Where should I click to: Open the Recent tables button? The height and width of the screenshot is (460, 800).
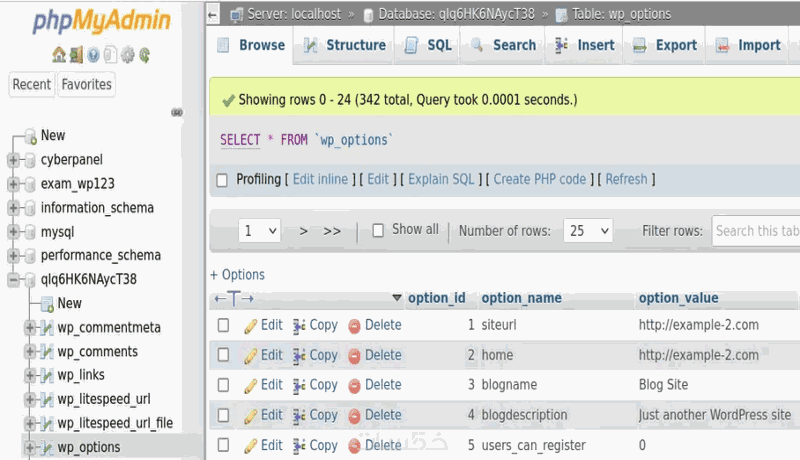coord(32,85)
